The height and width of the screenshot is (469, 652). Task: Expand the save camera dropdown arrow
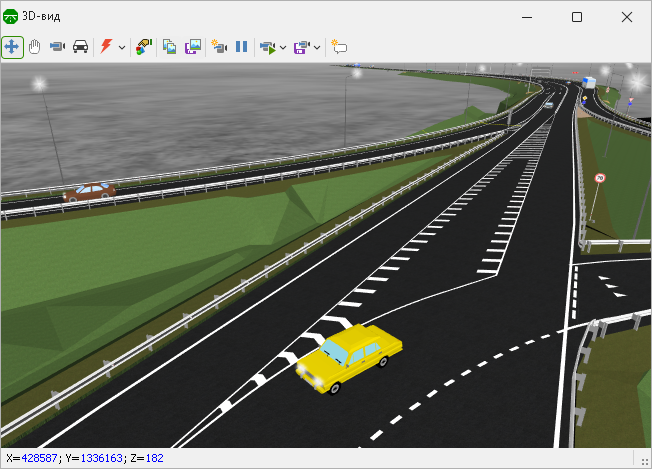317,47
